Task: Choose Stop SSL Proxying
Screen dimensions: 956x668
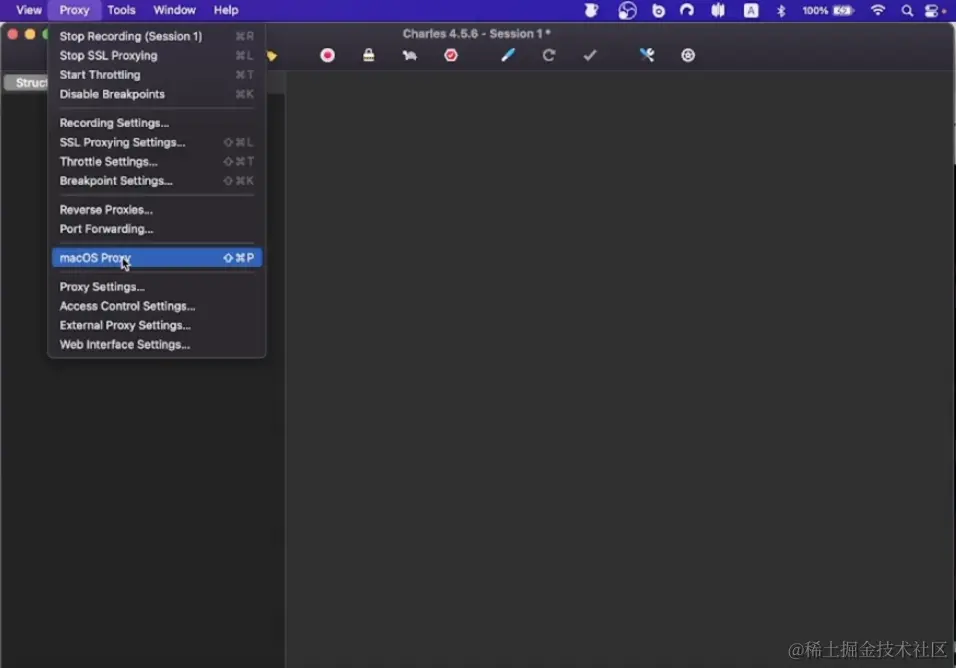Action: [x=157, y=55]
